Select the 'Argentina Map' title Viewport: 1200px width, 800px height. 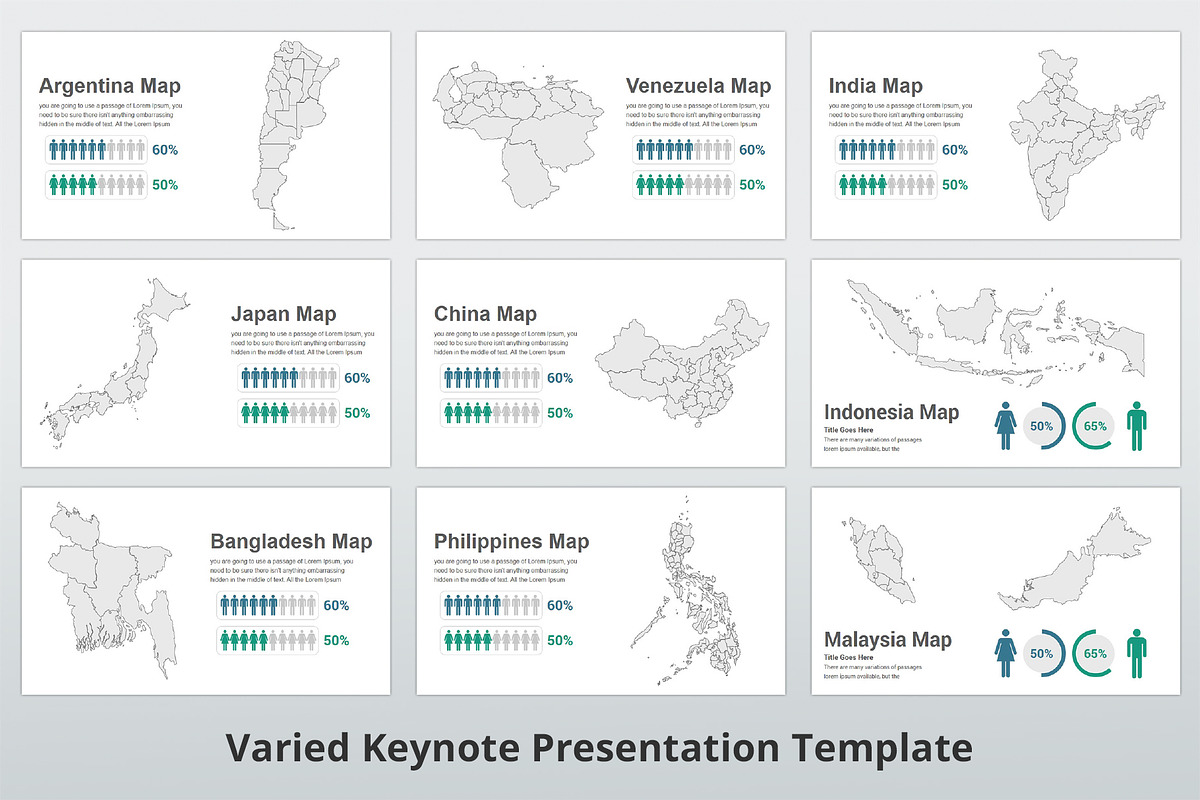(110, 86)
